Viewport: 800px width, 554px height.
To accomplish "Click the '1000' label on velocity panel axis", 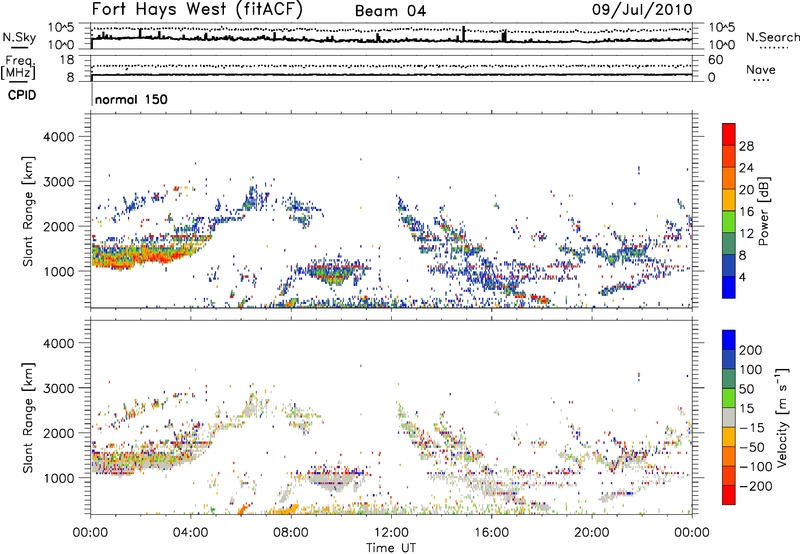I will point(59,478).
